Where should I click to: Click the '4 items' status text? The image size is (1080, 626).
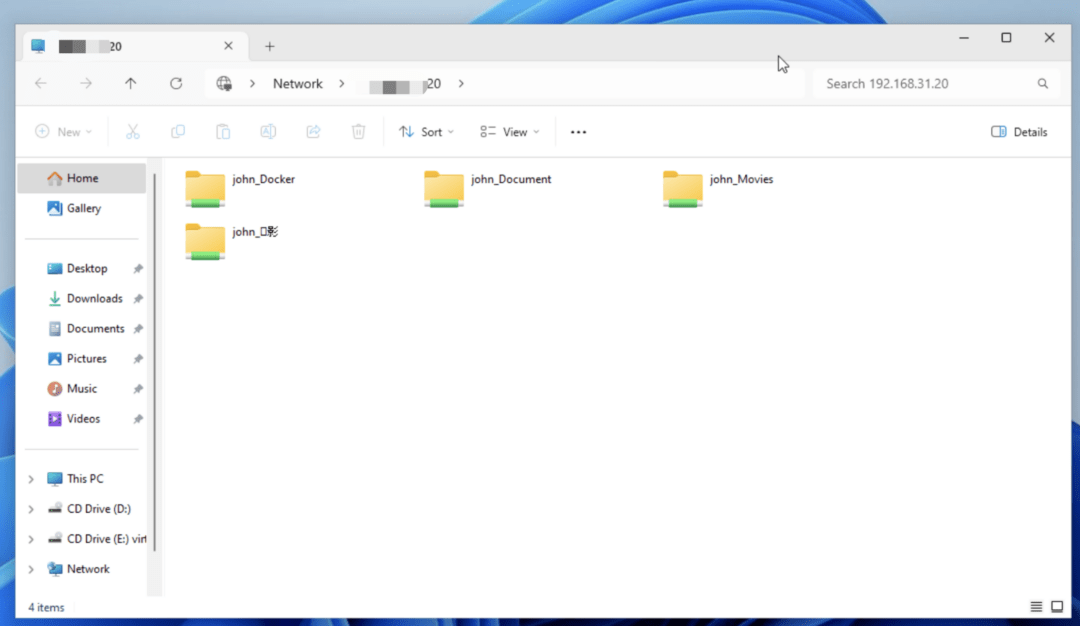46,607
